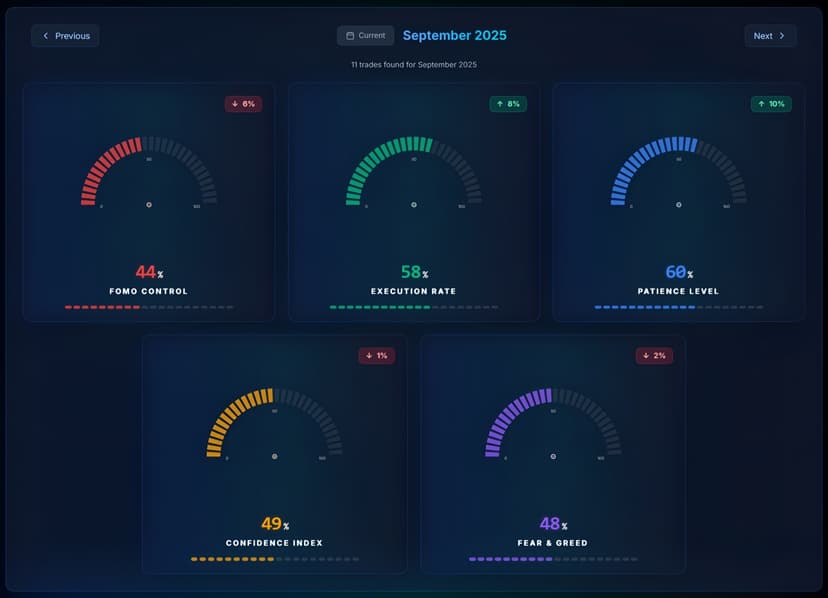828x598 pixels.
Task: Click the 2% decline indicator on Fear & Greed
Action: point(655,355)
